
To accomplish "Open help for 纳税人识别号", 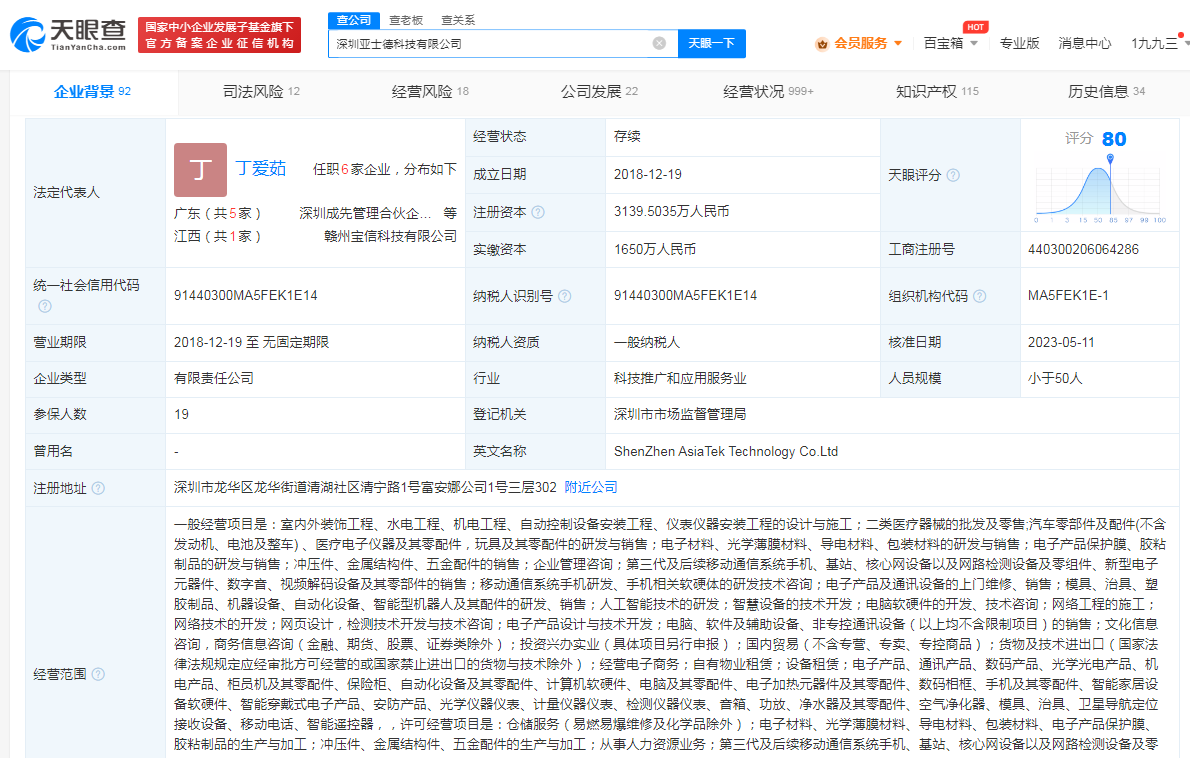I will (565, 297).
